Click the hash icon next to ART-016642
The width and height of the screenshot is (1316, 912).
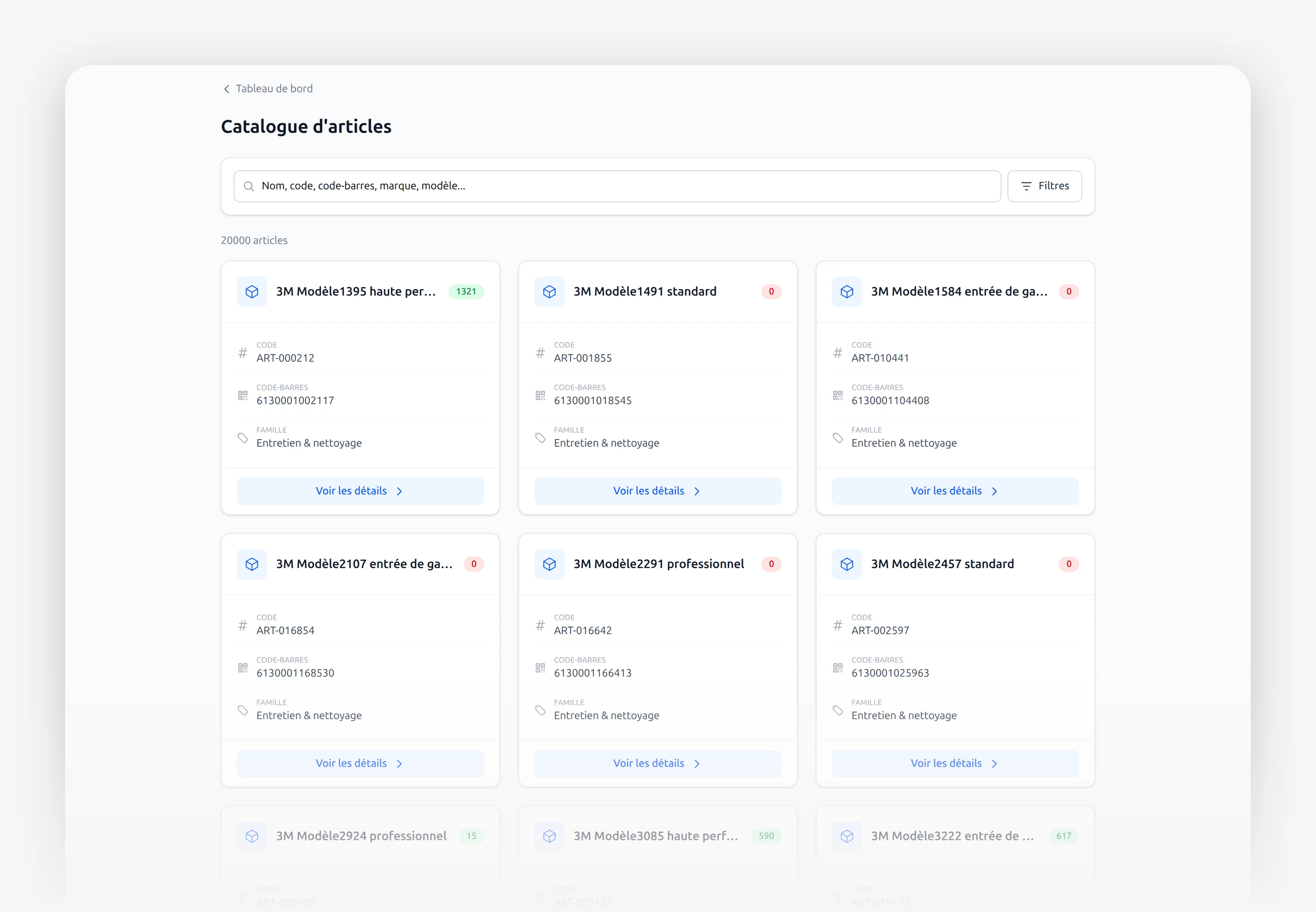tap(540, 626)
